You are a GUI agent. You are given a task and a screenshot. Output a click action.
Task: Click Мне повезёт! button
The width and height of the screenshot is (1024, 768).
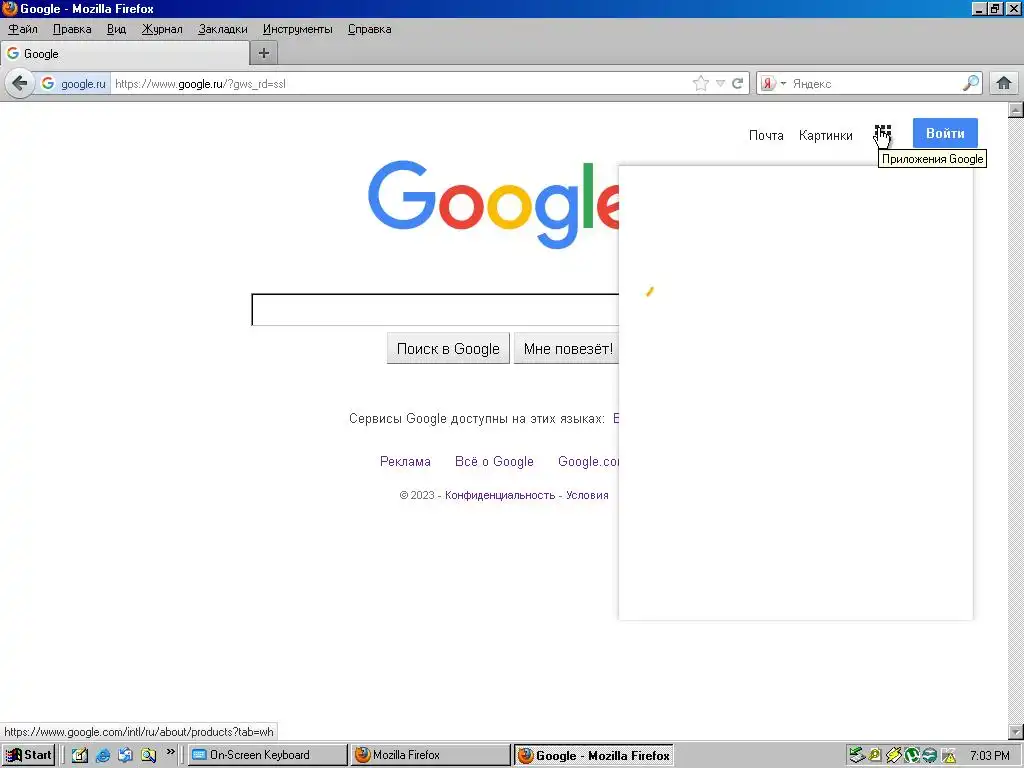[568, 349]
